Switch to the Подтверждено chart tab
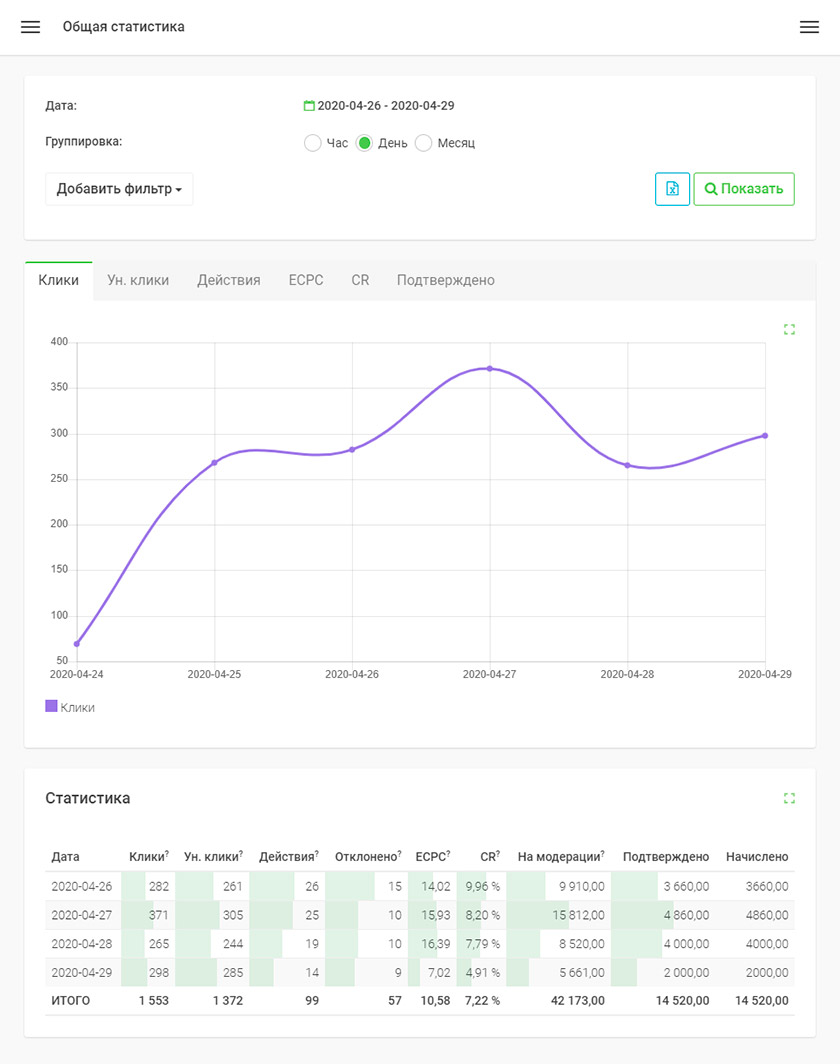Image resolution: width=840 pixels, height=1064 pixels. tap(446, 280)
